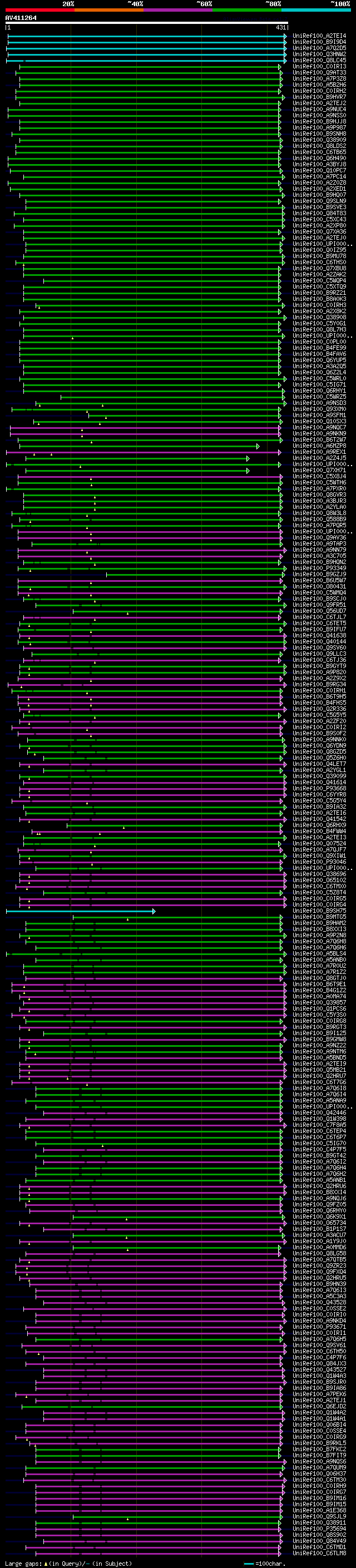
Task: Select hit label UniRef100_A9NUC4
Action: coord(319,109)
